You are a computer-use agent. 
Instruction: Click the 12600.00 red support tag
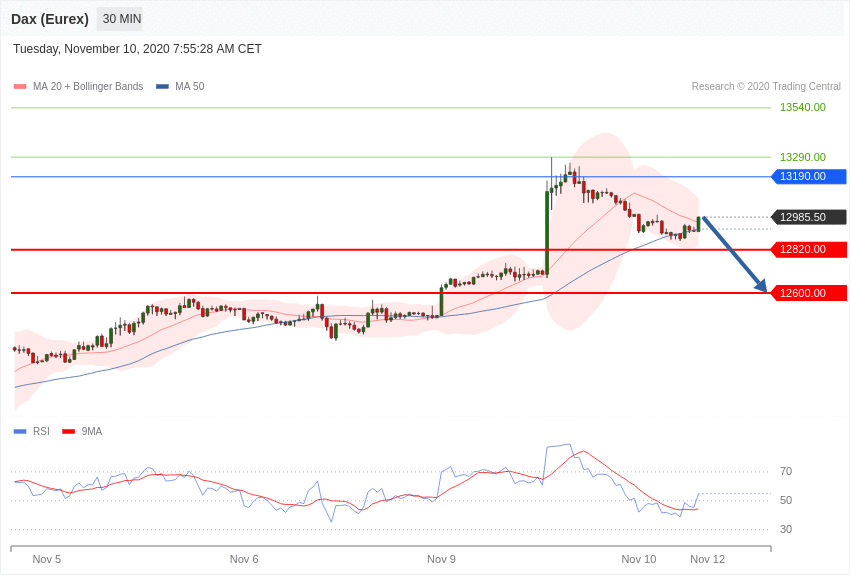point(809,293)
